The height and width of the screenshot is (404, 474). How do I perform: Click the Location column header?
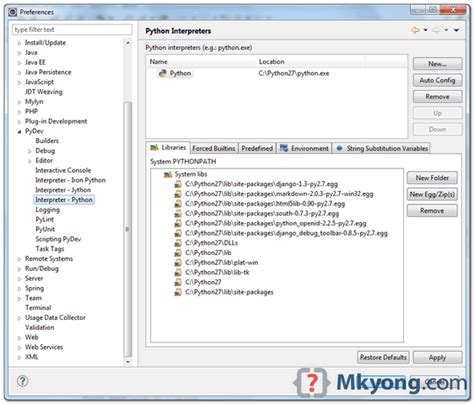310,62
